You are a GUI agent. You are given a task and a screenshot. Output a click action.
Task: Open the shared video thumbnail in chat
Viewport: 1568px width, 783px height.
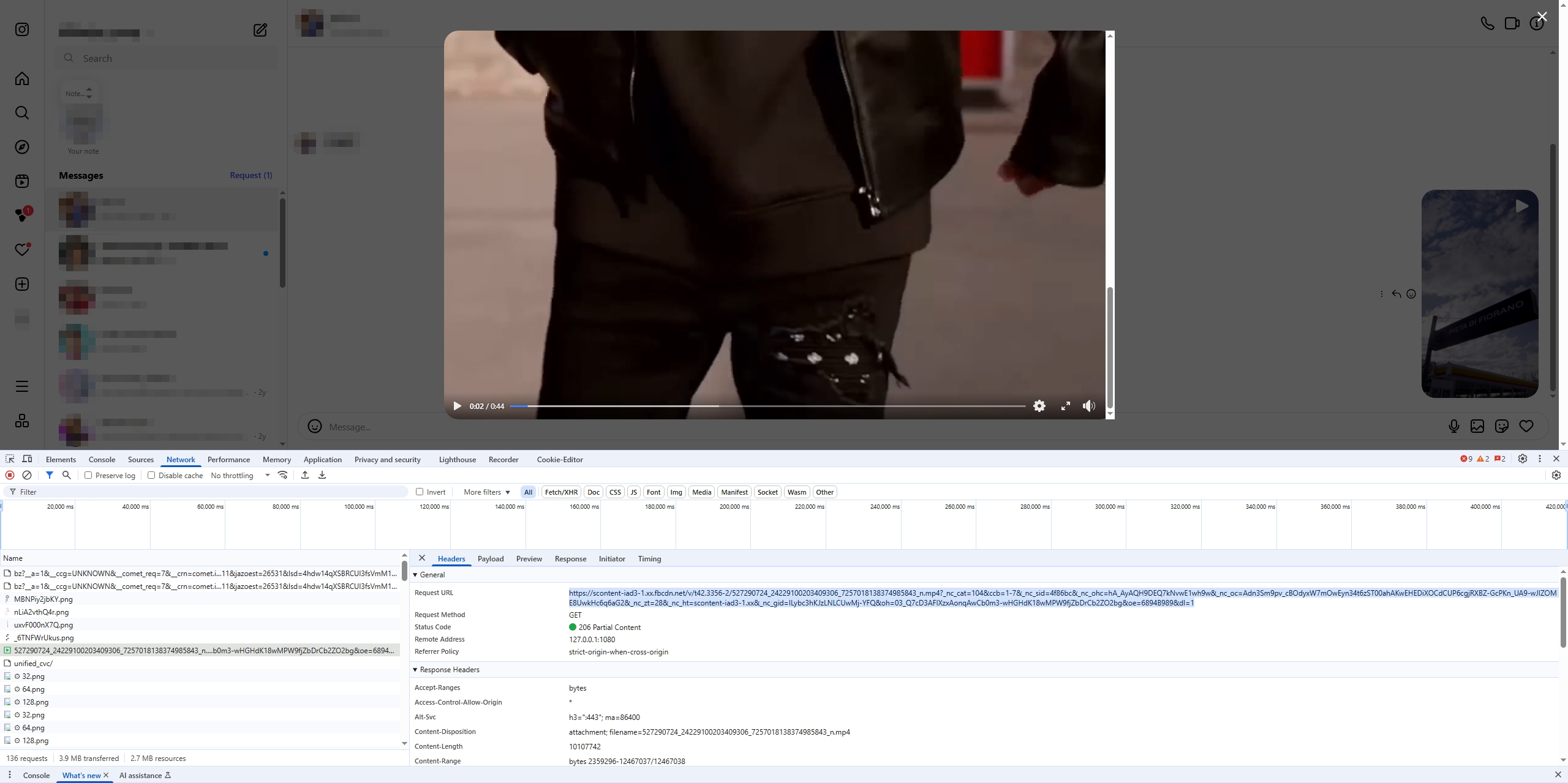pos(1480,294)
